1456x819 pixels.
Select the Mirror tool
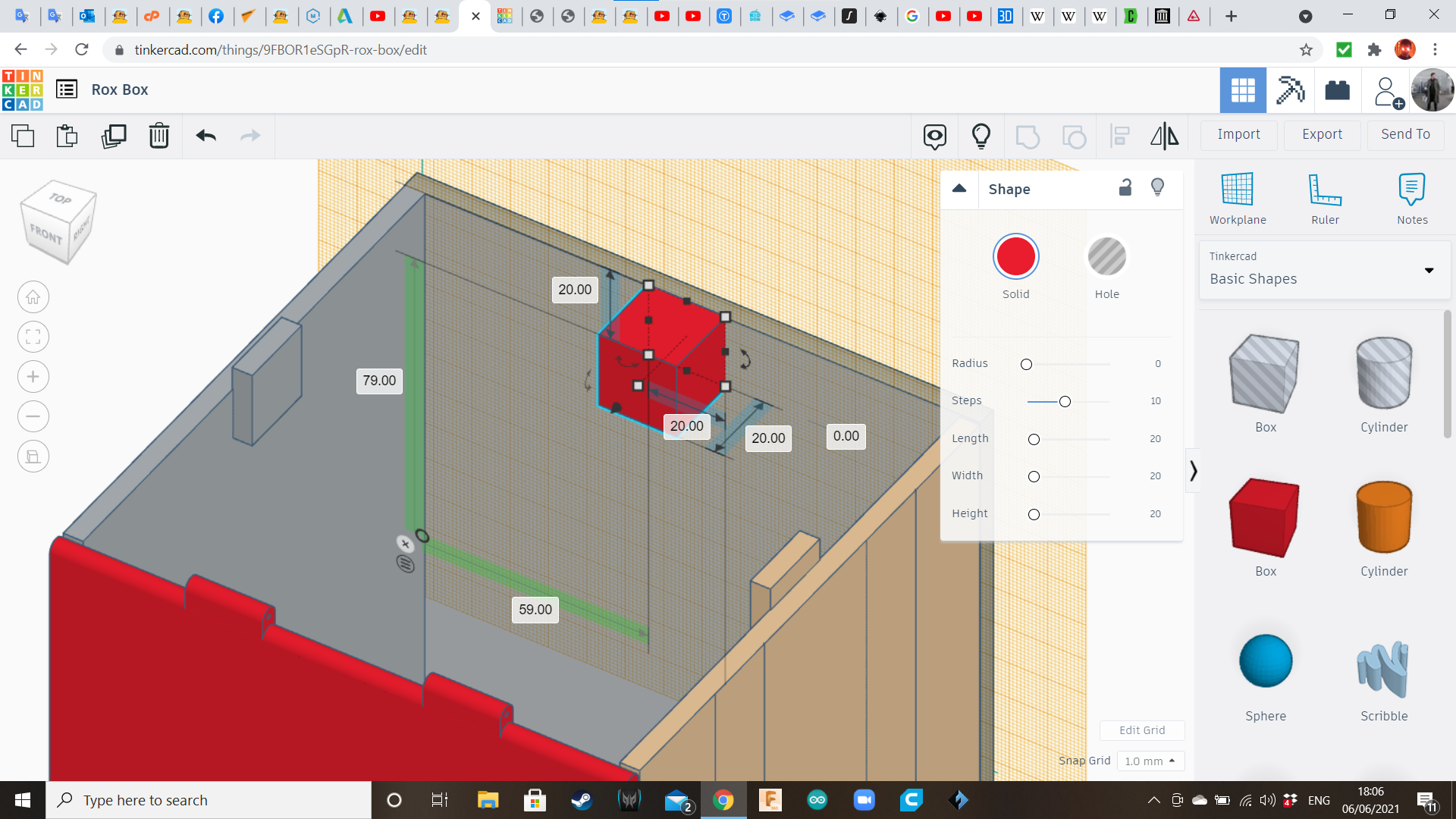(1164, 136)
